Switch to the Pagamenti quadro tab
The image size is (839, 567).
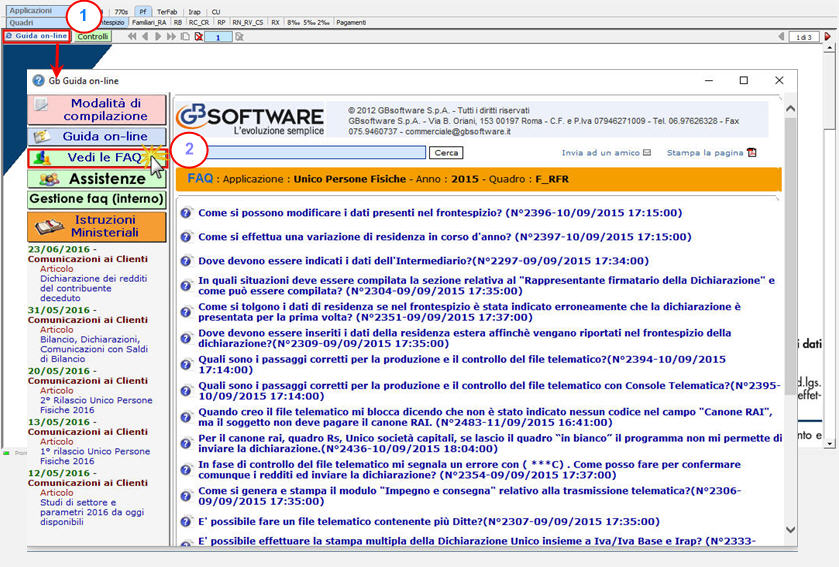[351, 22]
